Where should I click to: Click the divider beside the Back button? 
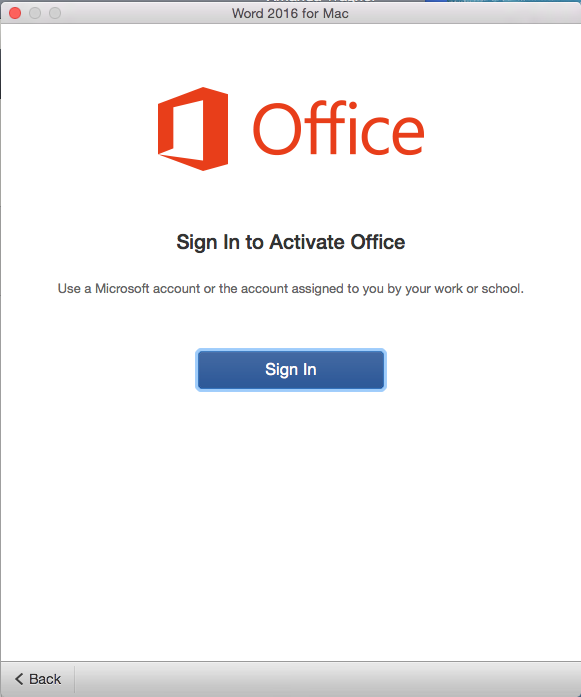[74, 679]
